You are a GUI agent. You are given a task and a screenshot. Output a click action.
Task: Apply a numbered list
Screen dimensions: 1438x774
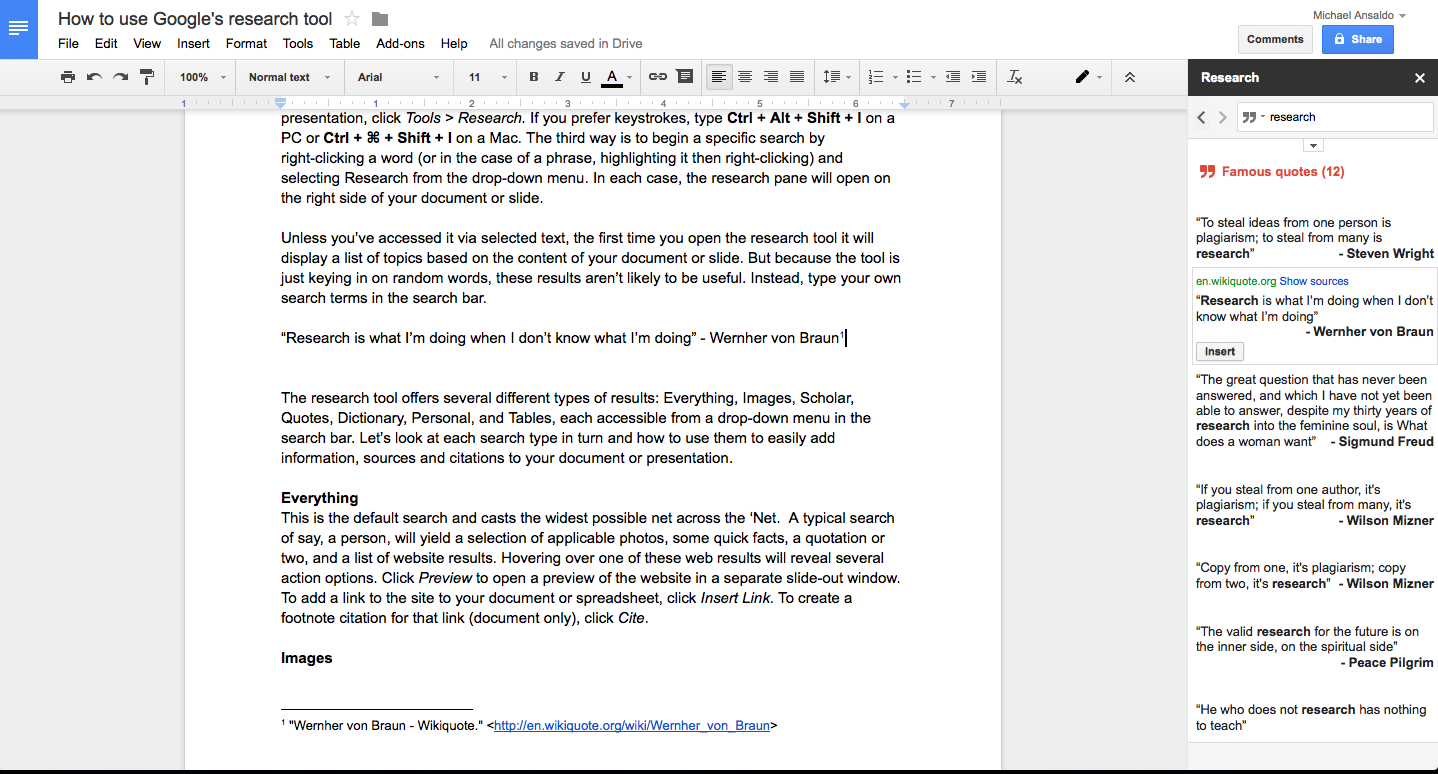[x=876, y=77]
